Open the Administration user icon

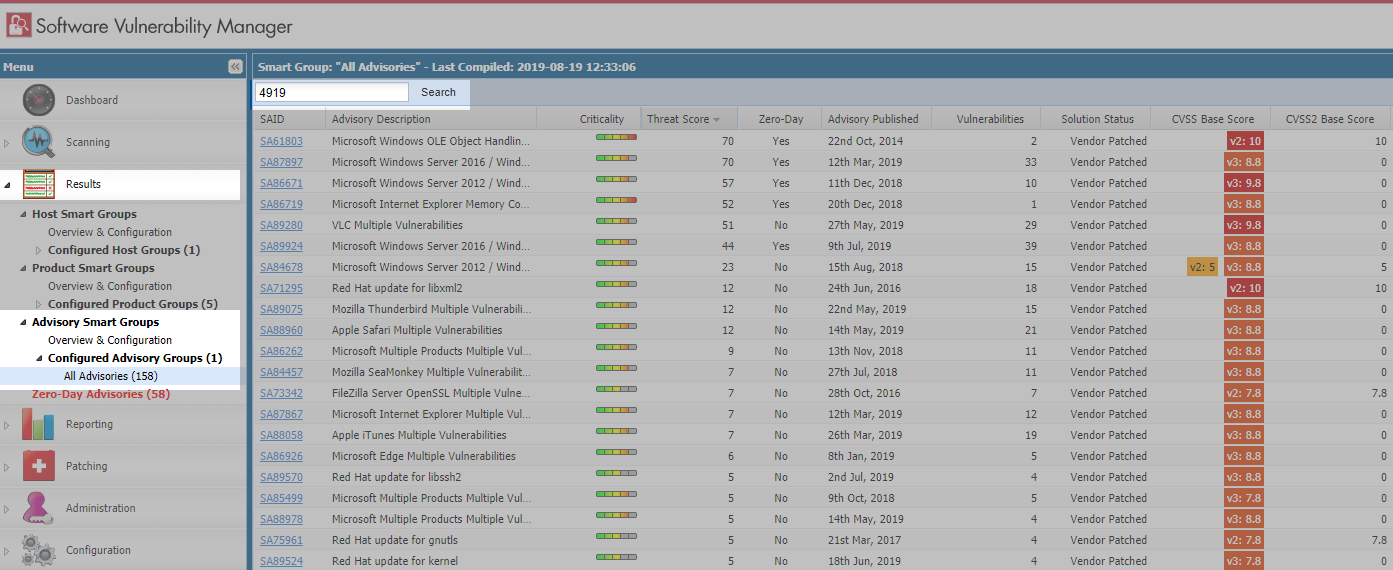(38, 508)
